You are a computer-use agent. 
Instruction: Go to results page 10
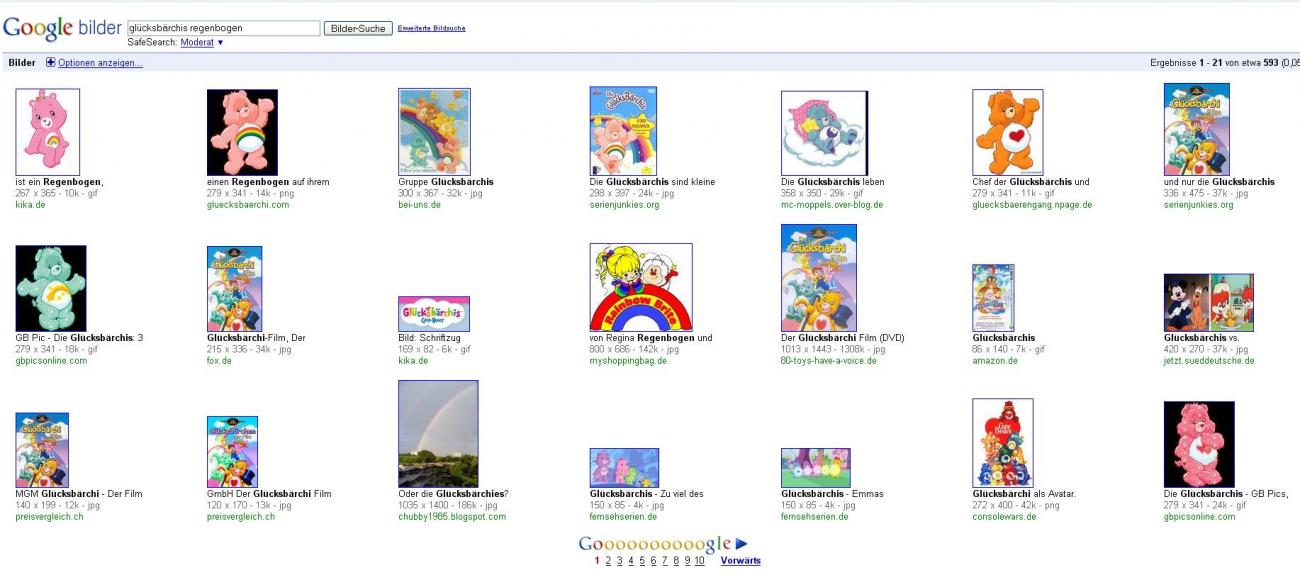point(699,561)
